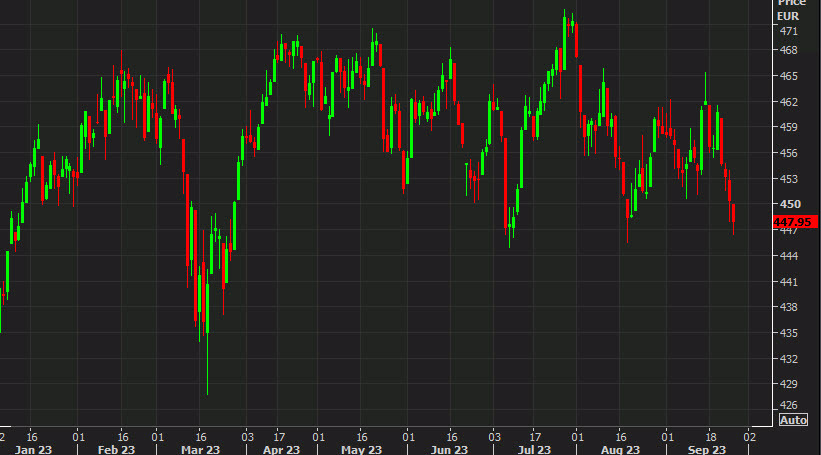Click the Jun 23 month label
This screenshot has width=821, height=455.
pos(449,450)
